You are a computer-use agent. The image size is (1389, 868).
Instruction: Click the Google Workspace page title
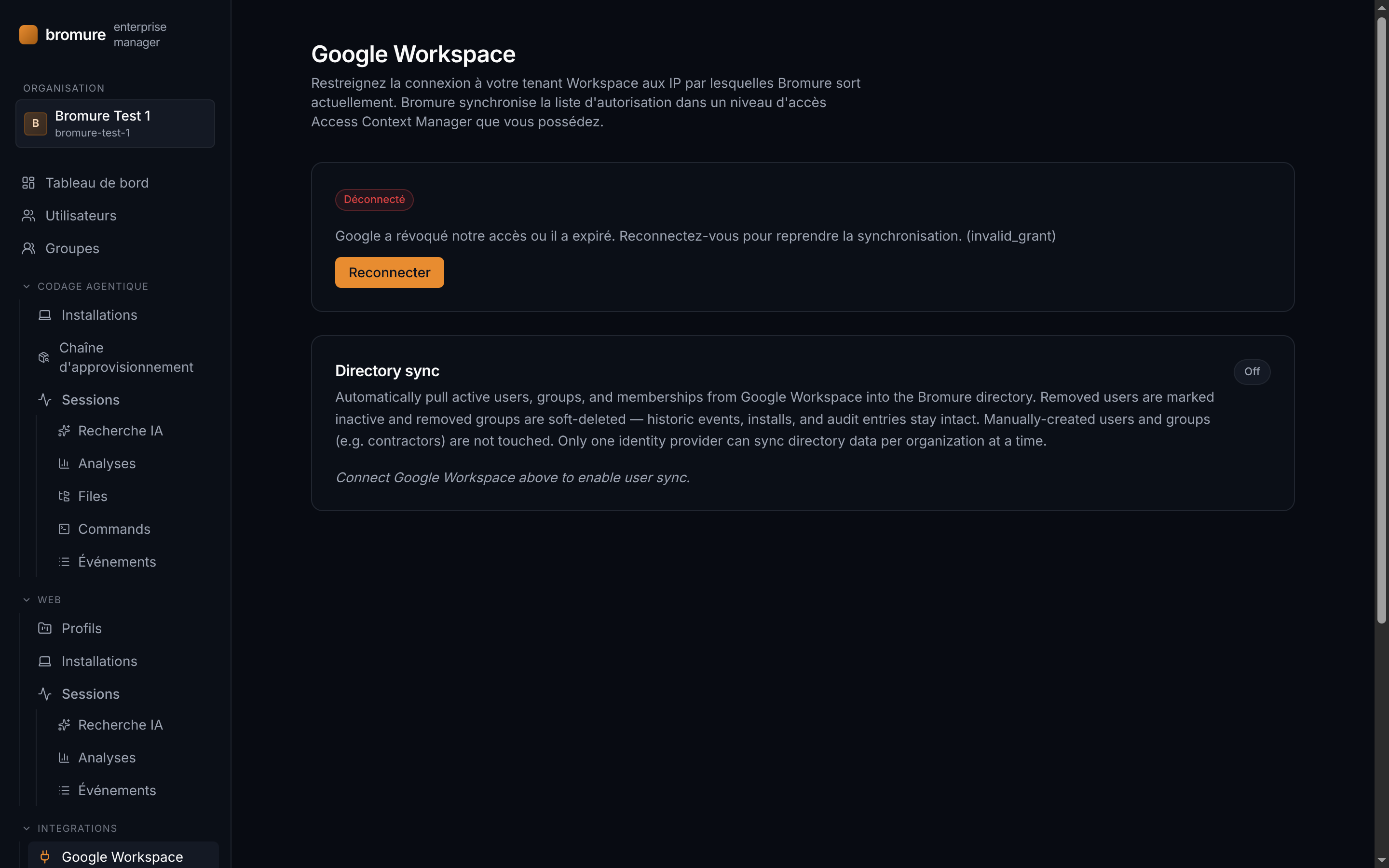(413, 54)
